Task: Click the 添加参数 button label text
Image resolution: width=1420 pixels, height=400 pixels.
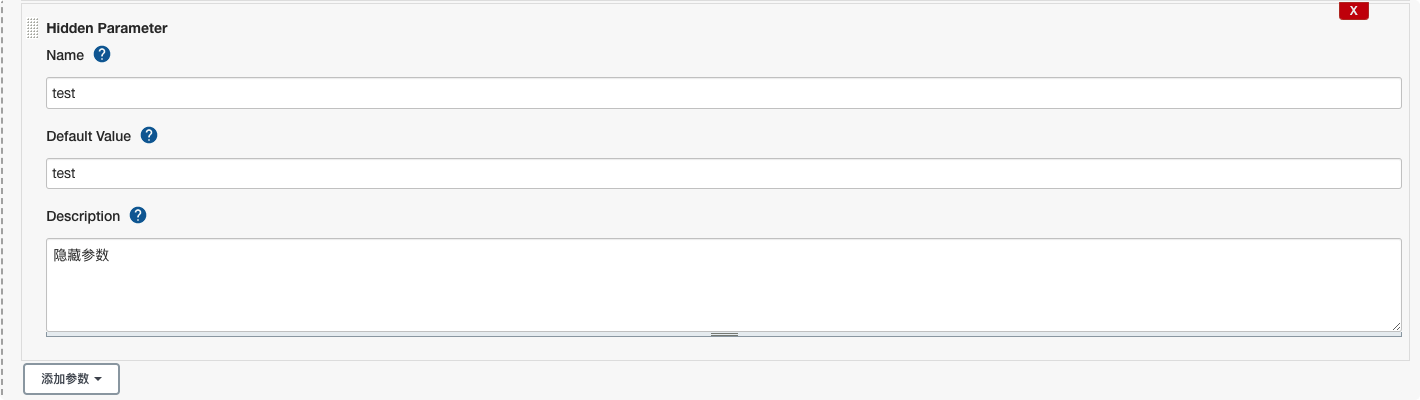Action: pyautogui.click(x=65, y=379)
